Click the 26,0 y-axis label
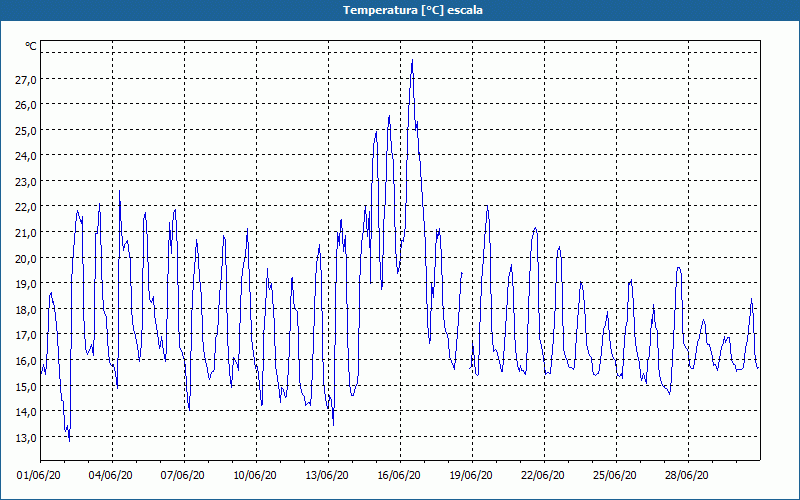 (26, 105)
